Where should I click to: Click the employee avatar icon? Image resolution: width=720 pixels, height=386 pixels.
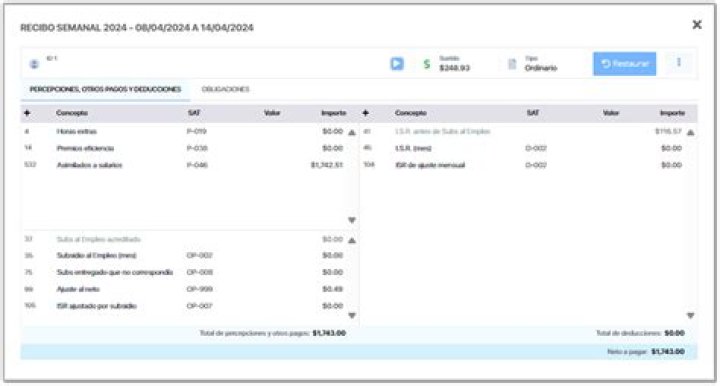pyautogui.click(x=34, y=64)
